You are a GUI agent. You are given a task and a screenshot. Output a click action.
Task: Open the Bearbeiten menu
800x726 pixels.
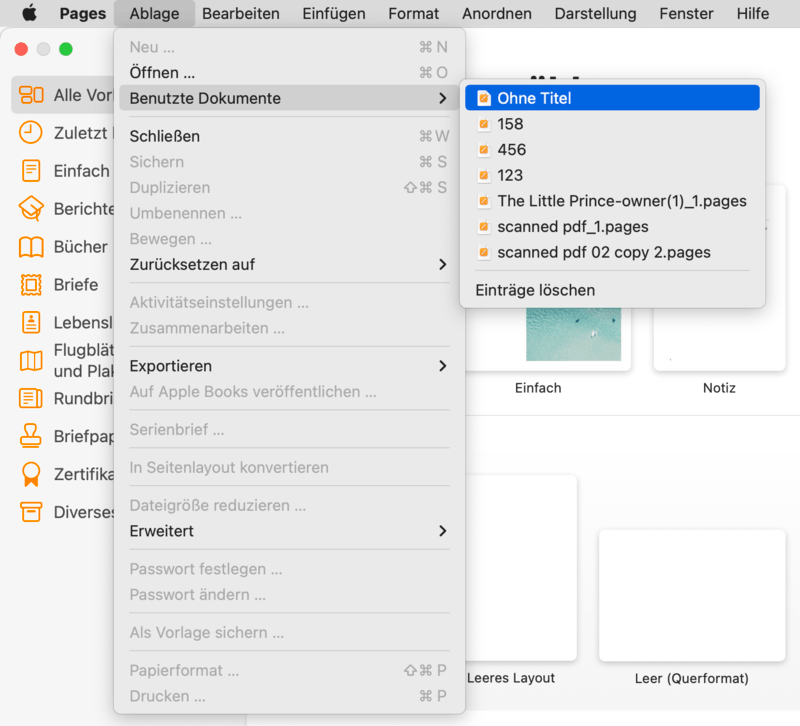tap(240, 14)
